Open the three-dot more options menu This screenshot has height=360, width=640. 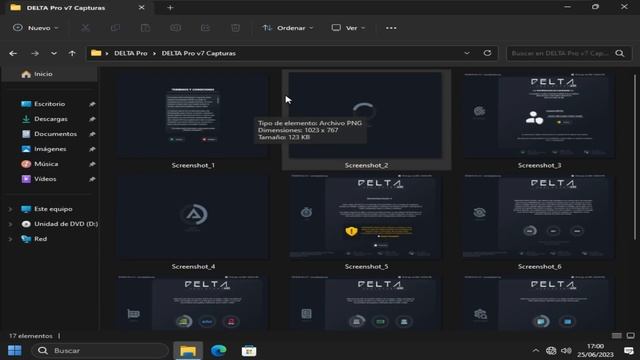[391, 28]
